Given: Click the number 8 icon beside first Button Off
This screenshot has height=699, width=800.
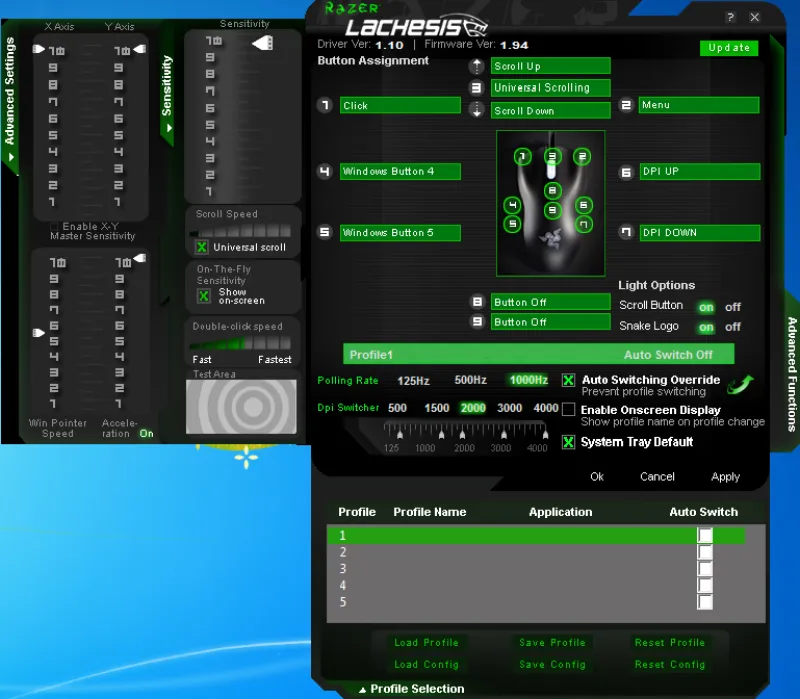Looking at the screenshot, I should 477,302.
